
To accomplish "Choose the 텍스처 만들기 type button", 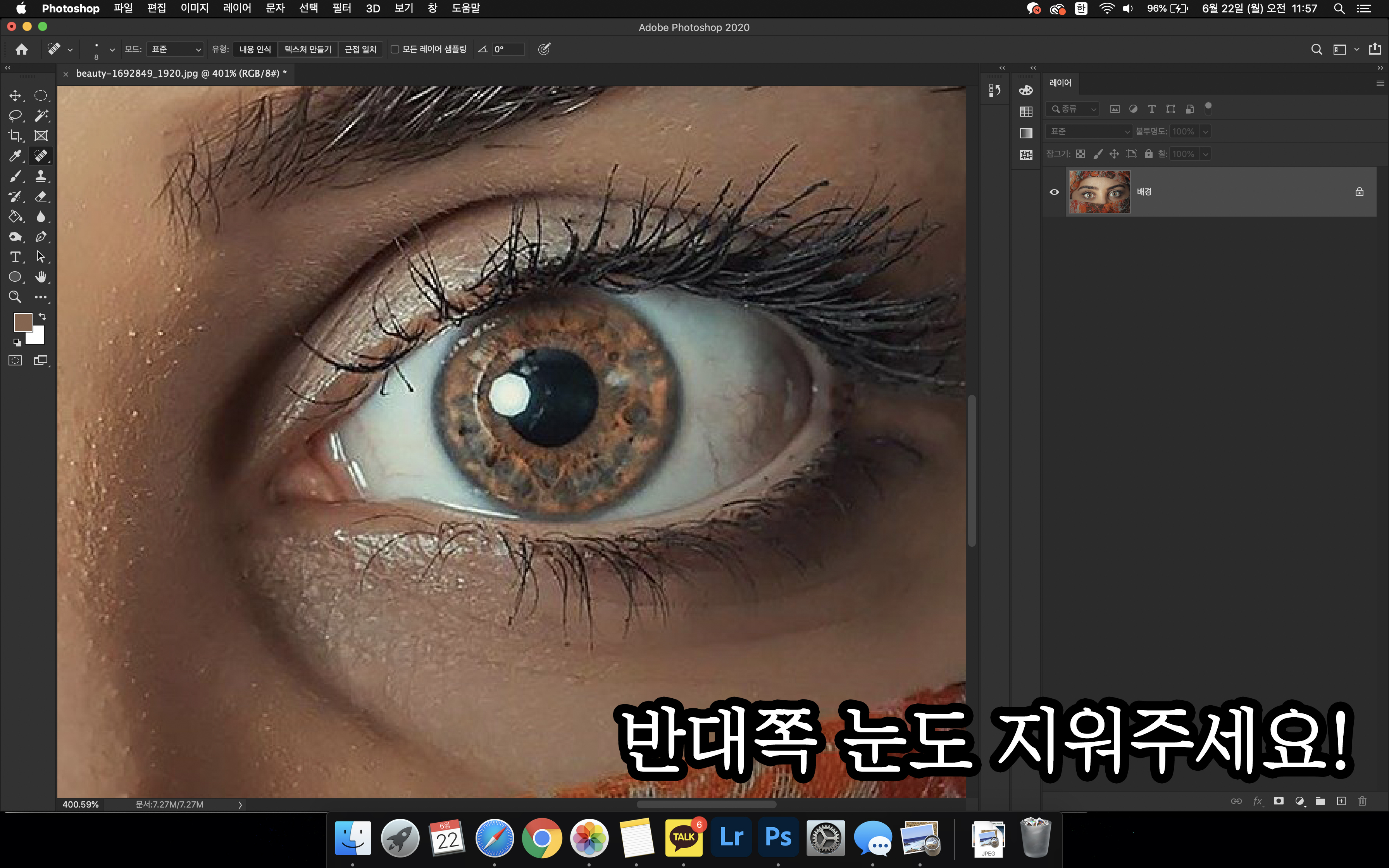I will pos(308,49).
